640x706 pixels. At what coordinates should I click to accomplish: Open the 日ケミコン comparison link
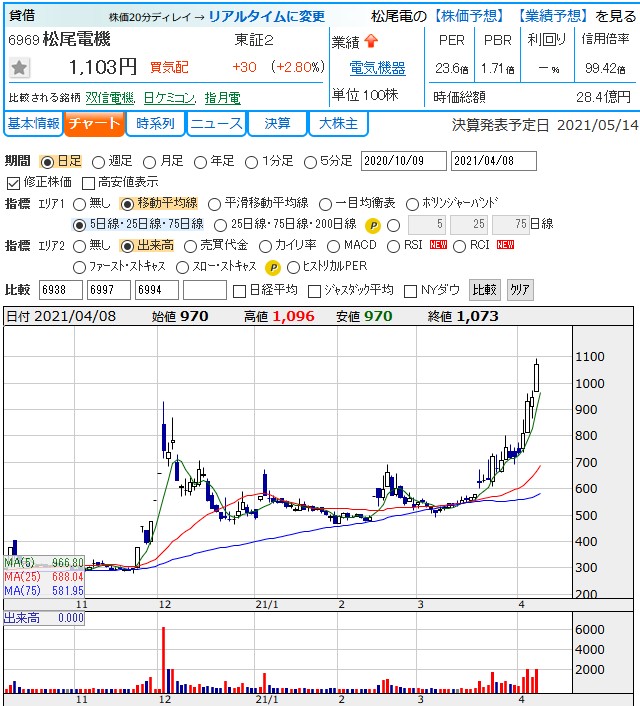(169, 98)
